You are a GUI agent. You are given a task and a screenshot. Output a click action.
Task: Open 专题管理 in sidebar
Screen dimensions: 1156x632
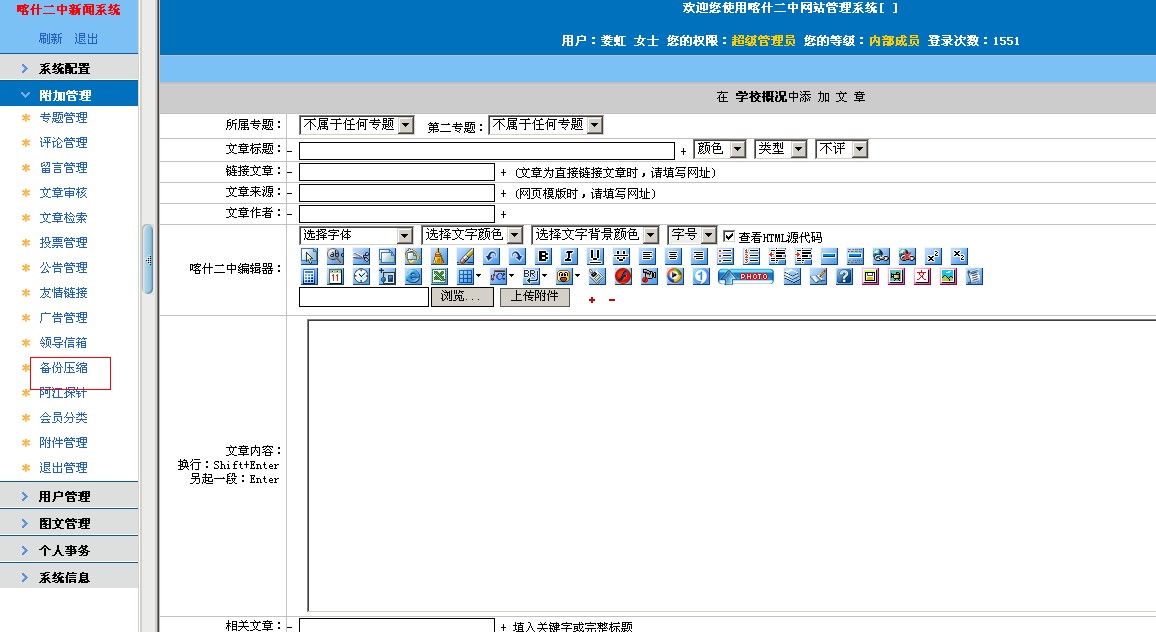(63, 117)
